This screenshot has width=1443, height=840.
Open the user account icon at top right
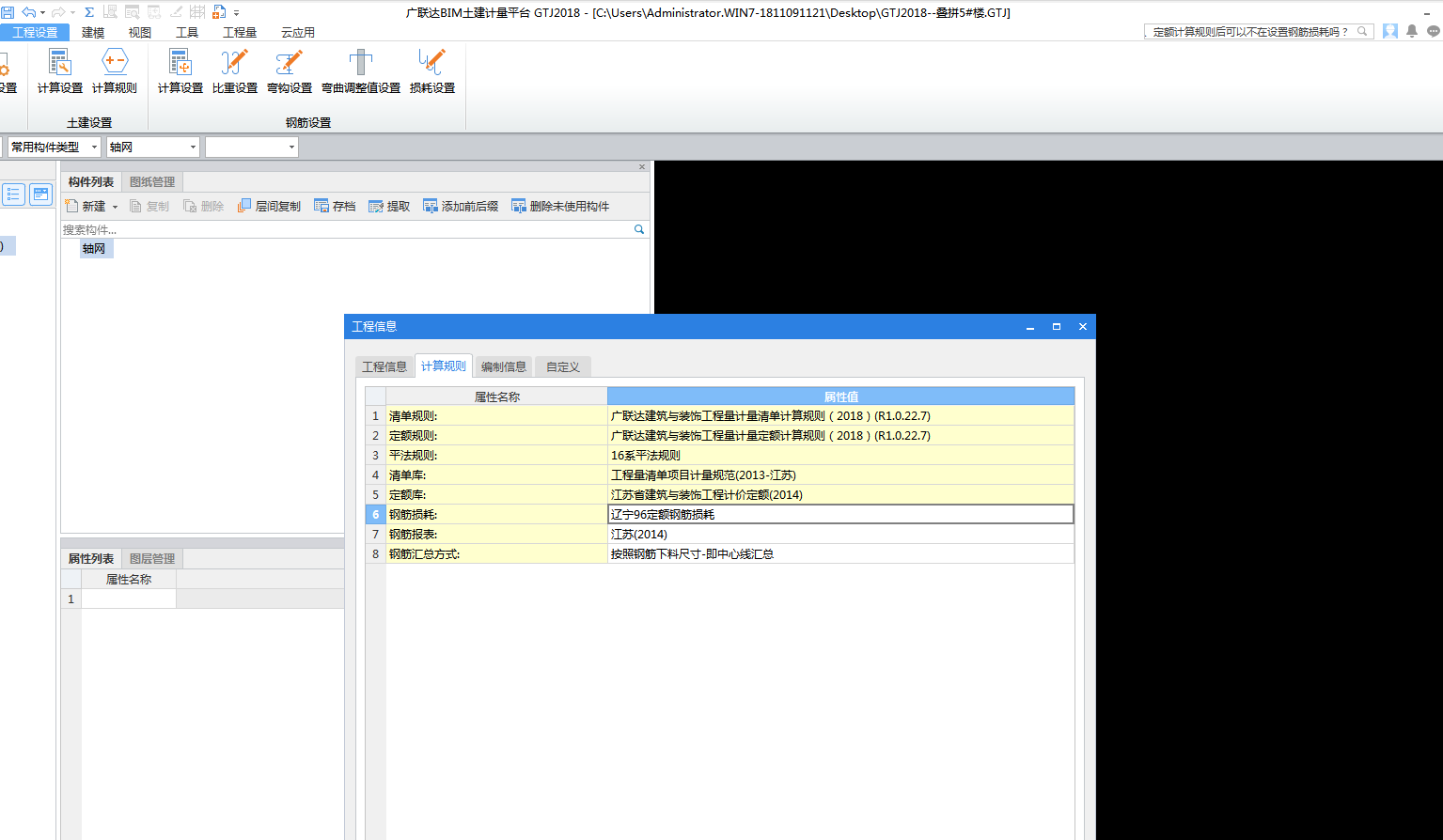1390,31
